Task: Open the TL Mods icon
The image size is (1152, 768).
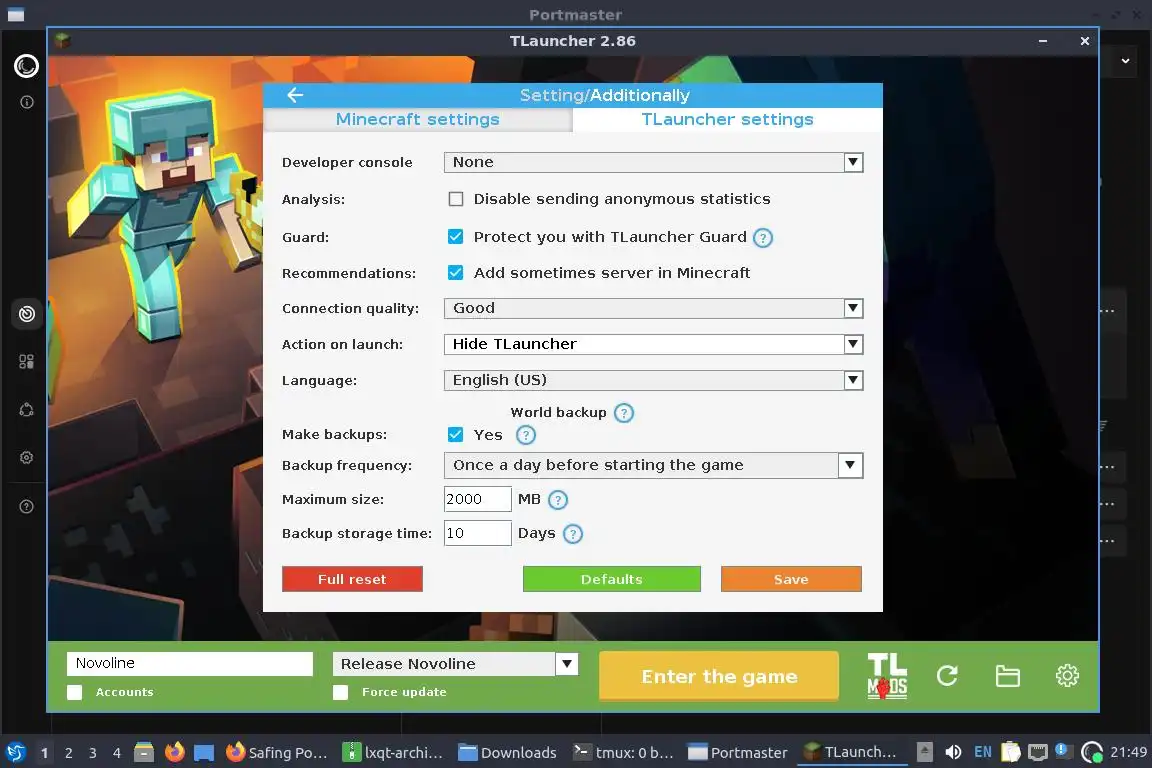Action: tap(888, 675)
